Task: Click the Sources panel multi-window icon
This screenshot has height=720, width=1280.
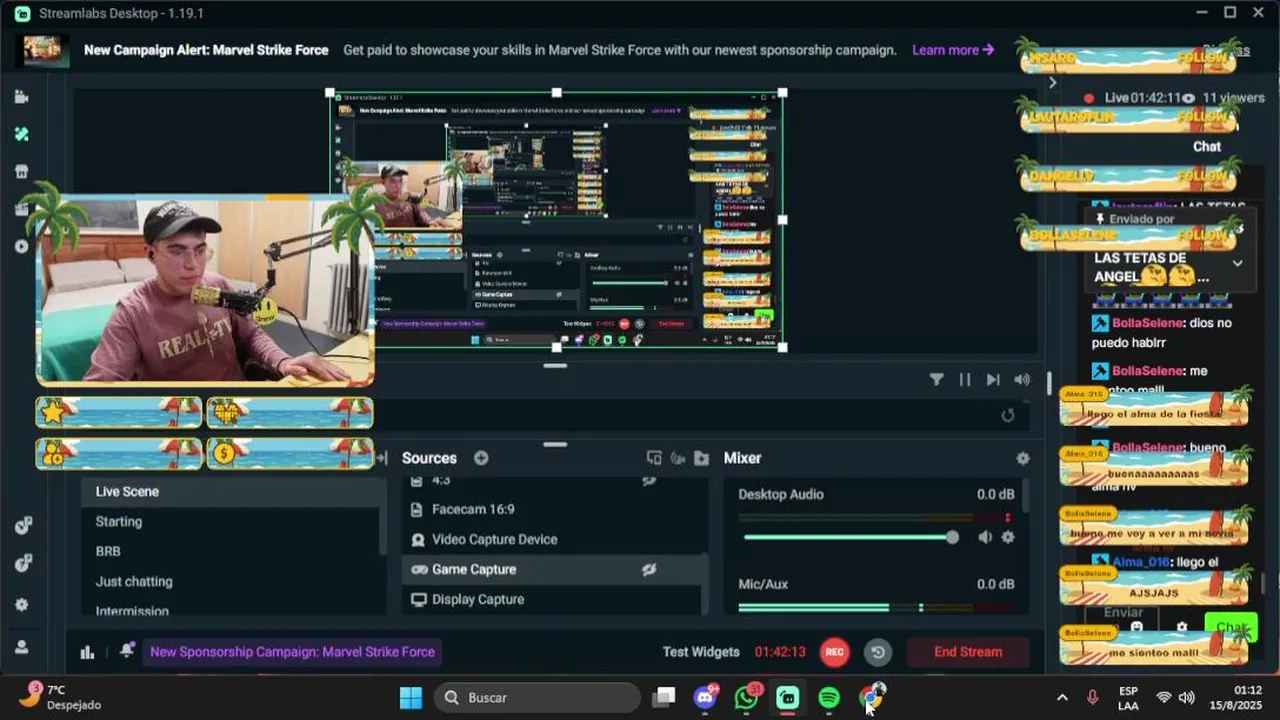Action: (654, 458)
